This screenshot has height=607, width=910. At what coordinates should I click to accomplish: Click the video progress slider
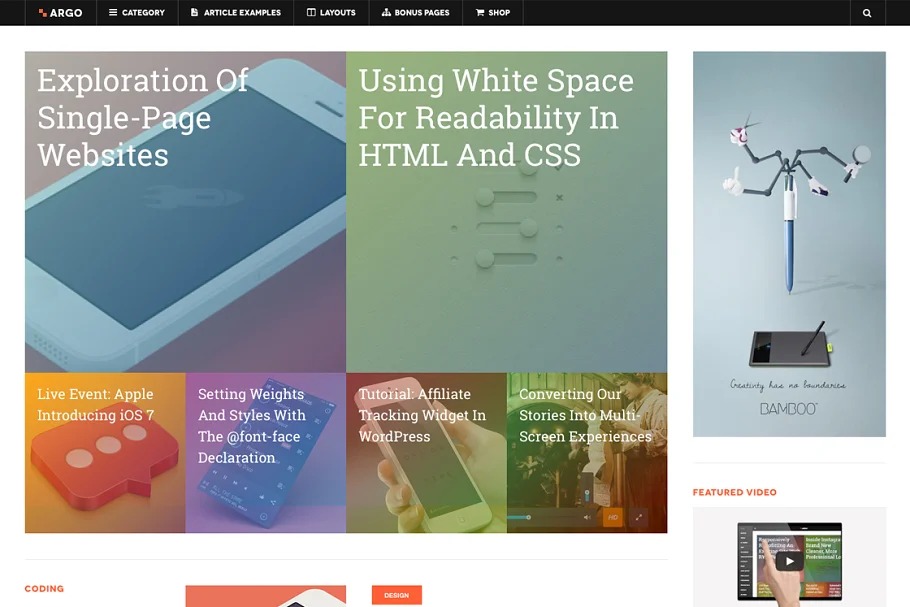(540, 517)
